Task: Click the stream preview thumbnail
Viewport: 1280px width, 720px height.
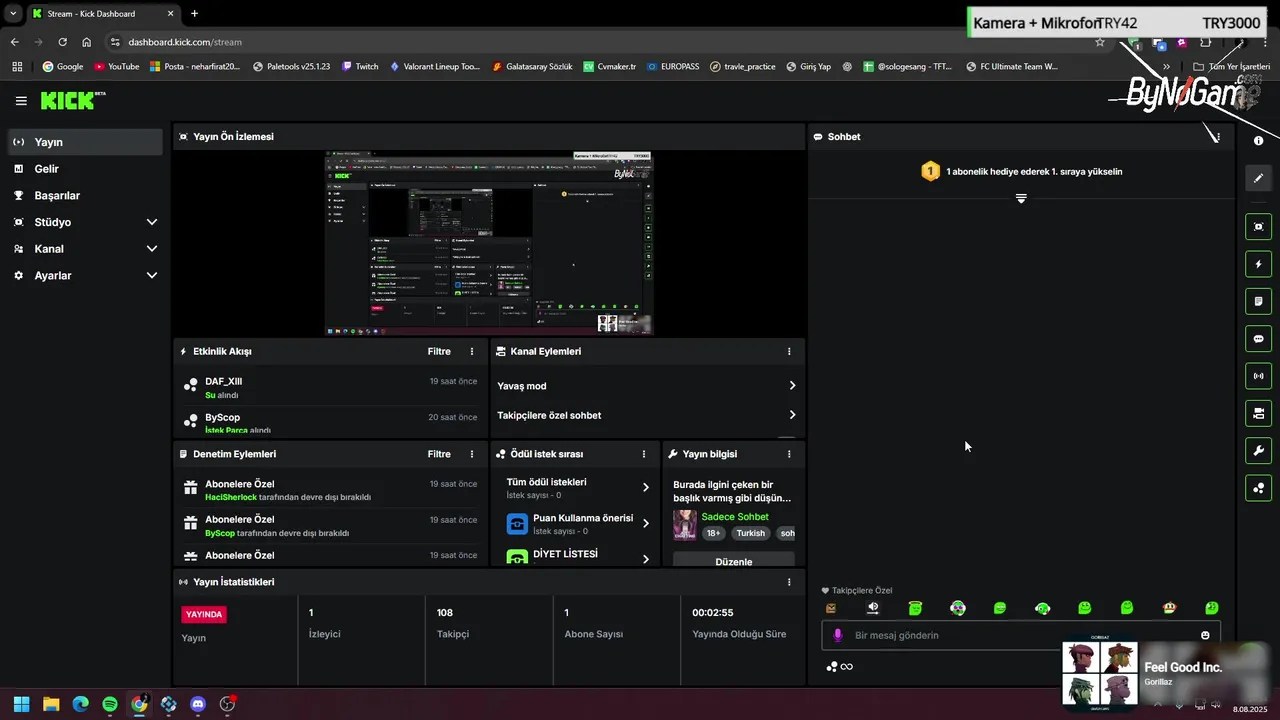Action: [488, 243]
